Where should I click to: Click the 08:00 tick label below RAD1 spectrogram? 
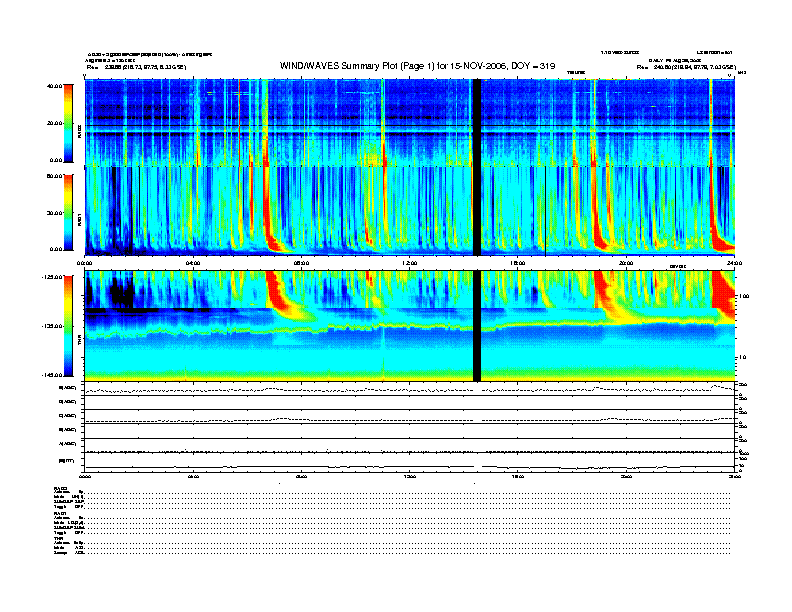pyautogui.click(x=302, y=263)
